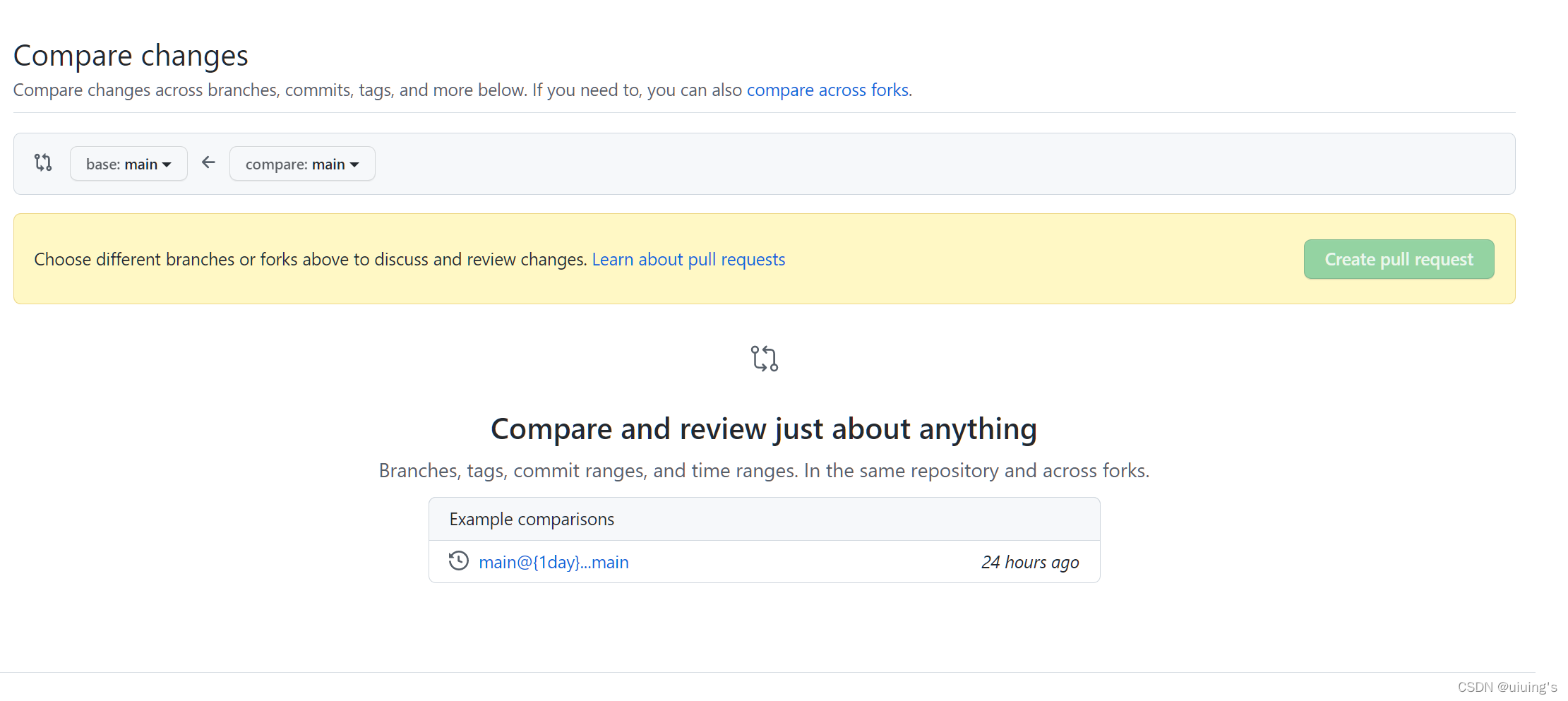The width and height of the screenshot is (1568, 701).
Task: Click the Compare changes page title
Action: point(131,56)
